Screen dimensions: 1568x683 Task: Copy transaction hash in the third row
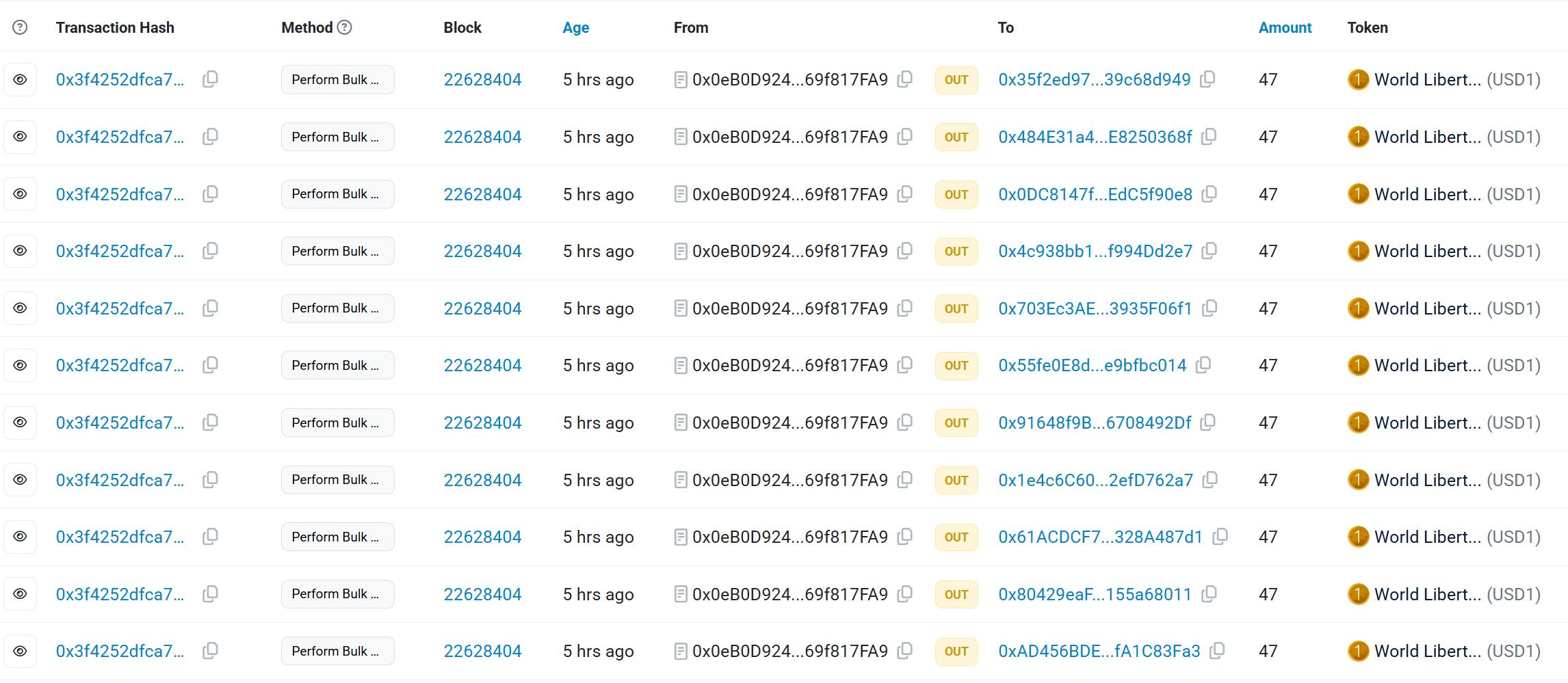click(211, 194)
